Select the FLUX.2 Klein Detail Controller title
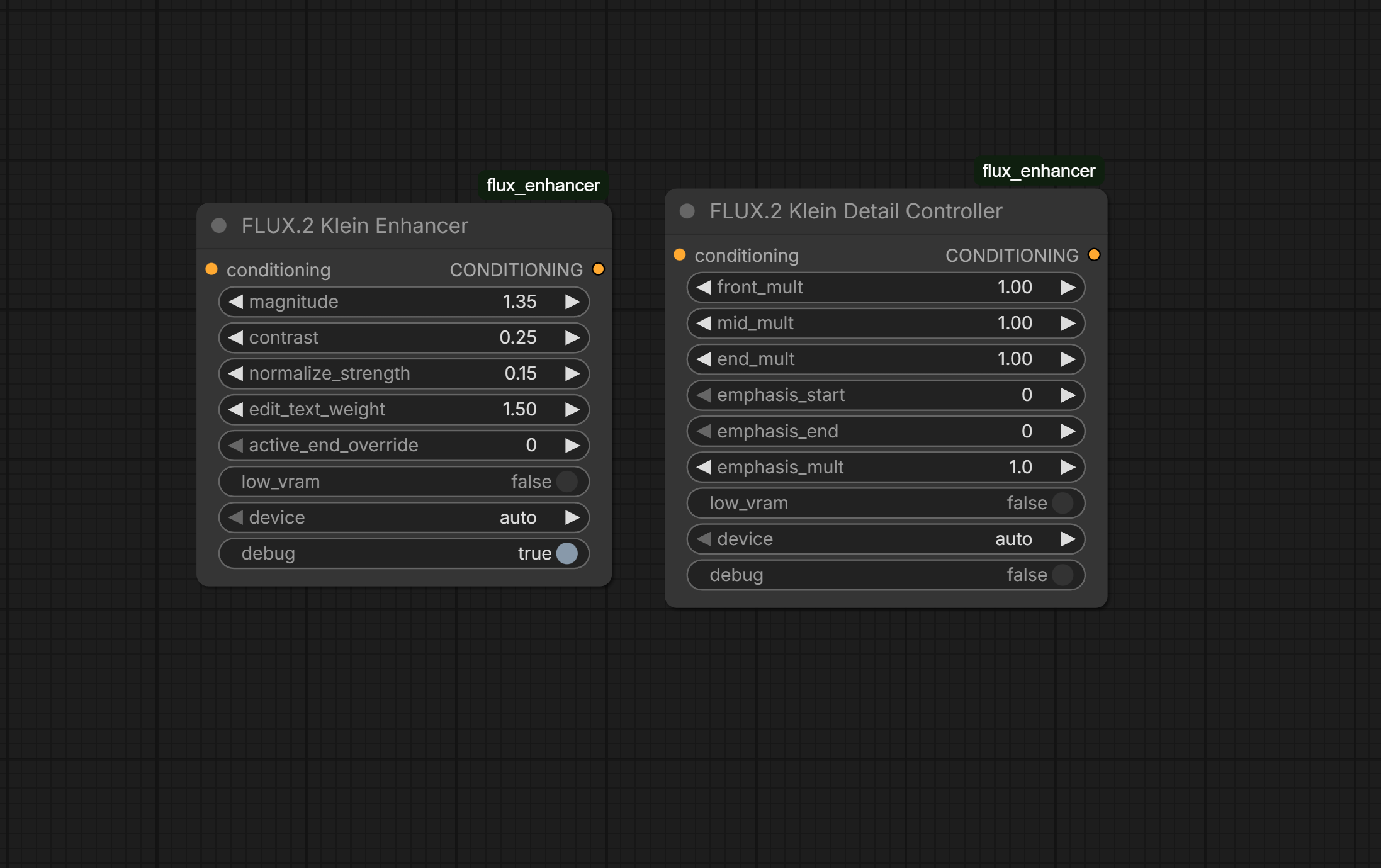 [856, 211]
